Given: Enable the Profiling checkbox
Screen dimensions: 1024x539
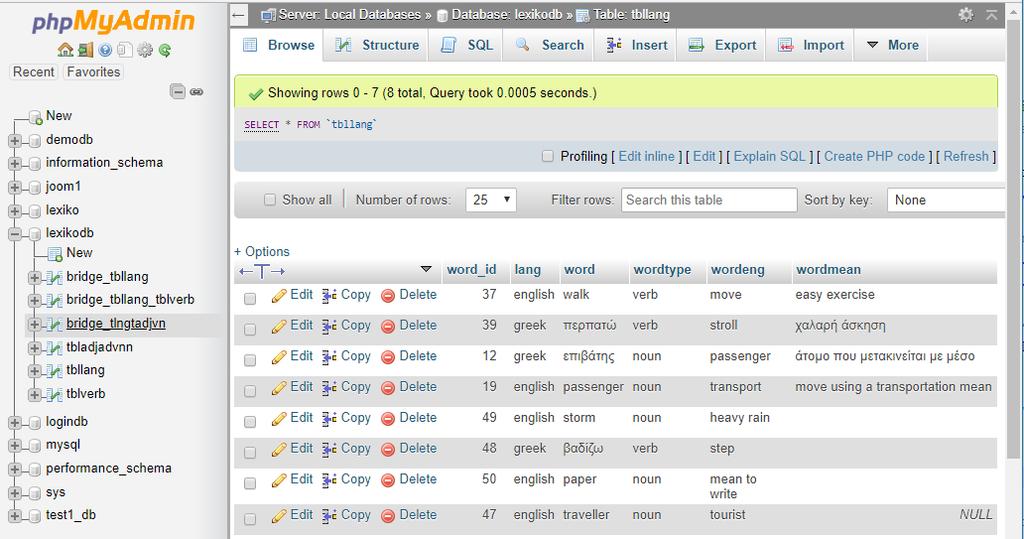Looking at the screenshot, I should 547,156.
